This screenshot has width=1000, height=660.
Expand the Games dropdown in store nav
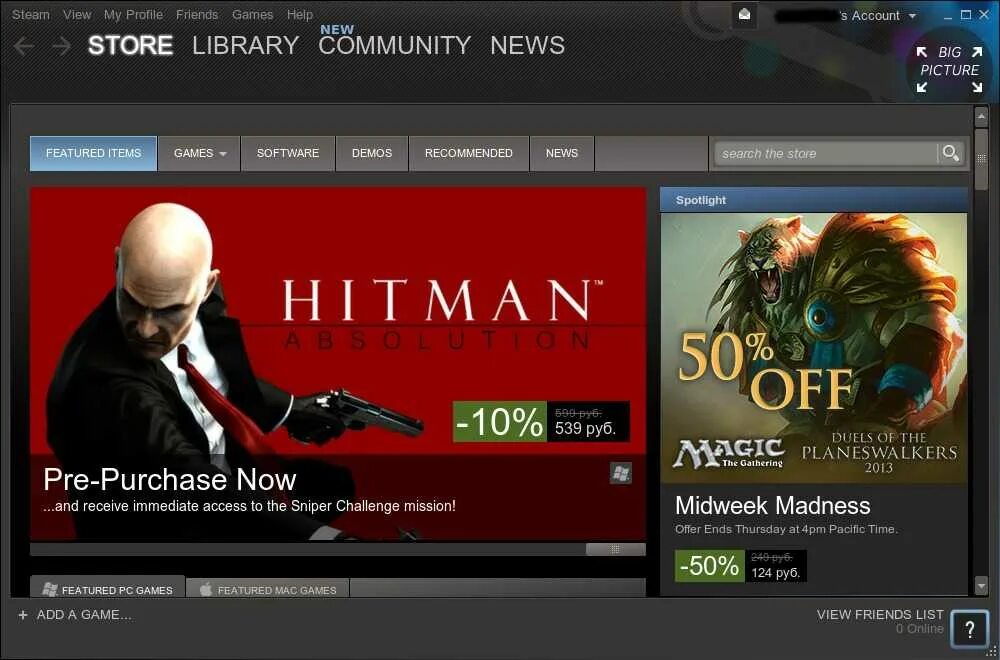point(200,153)
